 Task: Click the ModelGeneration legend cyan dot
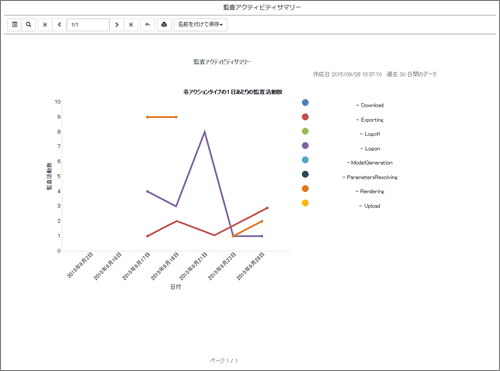click(305, 160)
